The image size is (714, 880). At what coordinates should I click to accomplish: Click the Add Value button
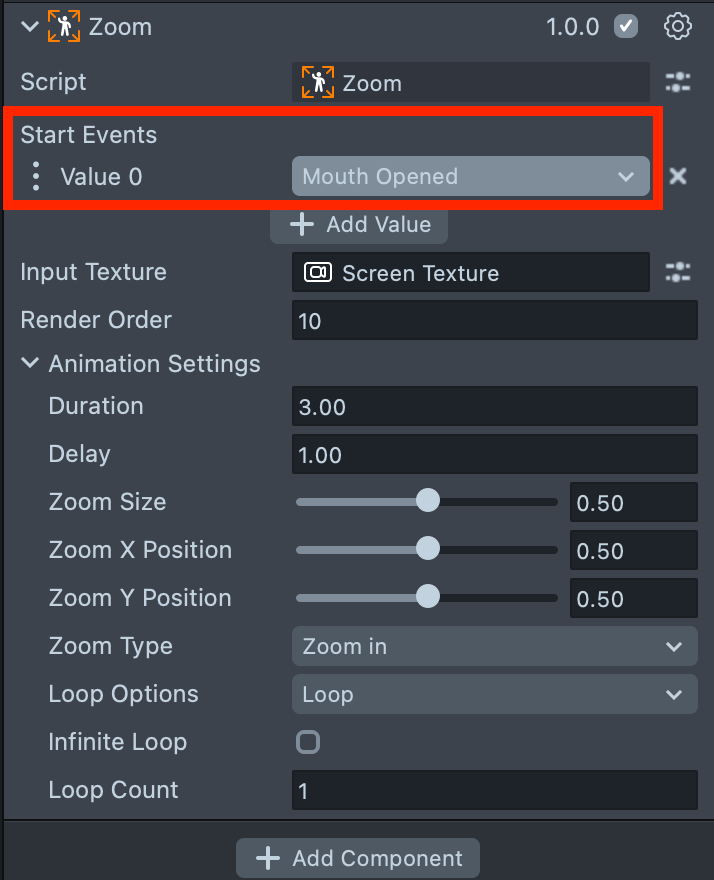(359, 225)
